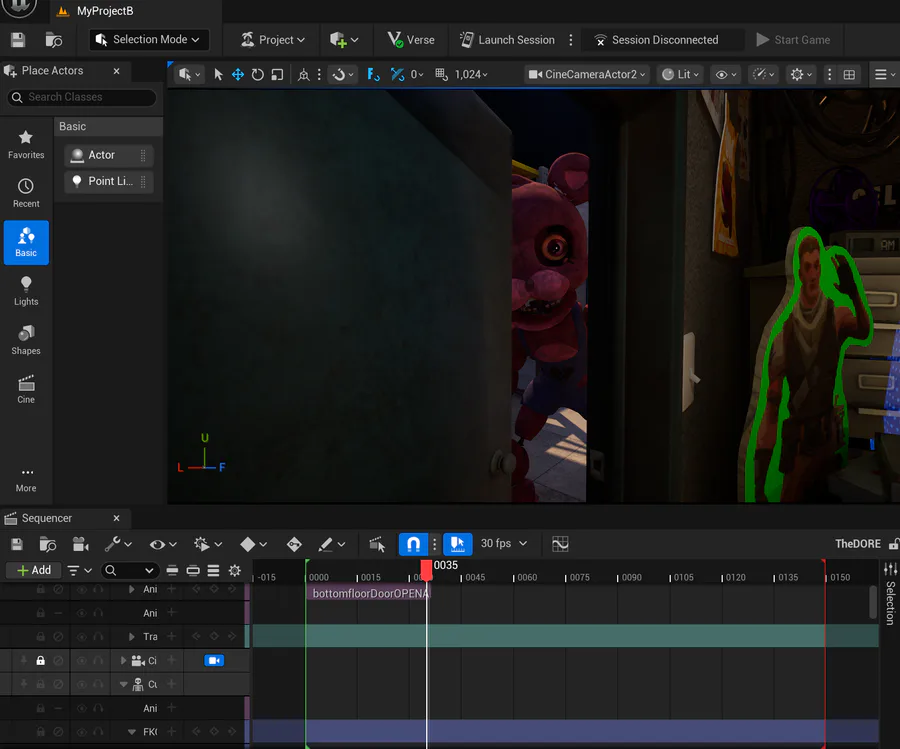This screenshot has height=749, width=900.
Task: Select the Point Light item
Action: pyautogui.click(x=108, y=181)
